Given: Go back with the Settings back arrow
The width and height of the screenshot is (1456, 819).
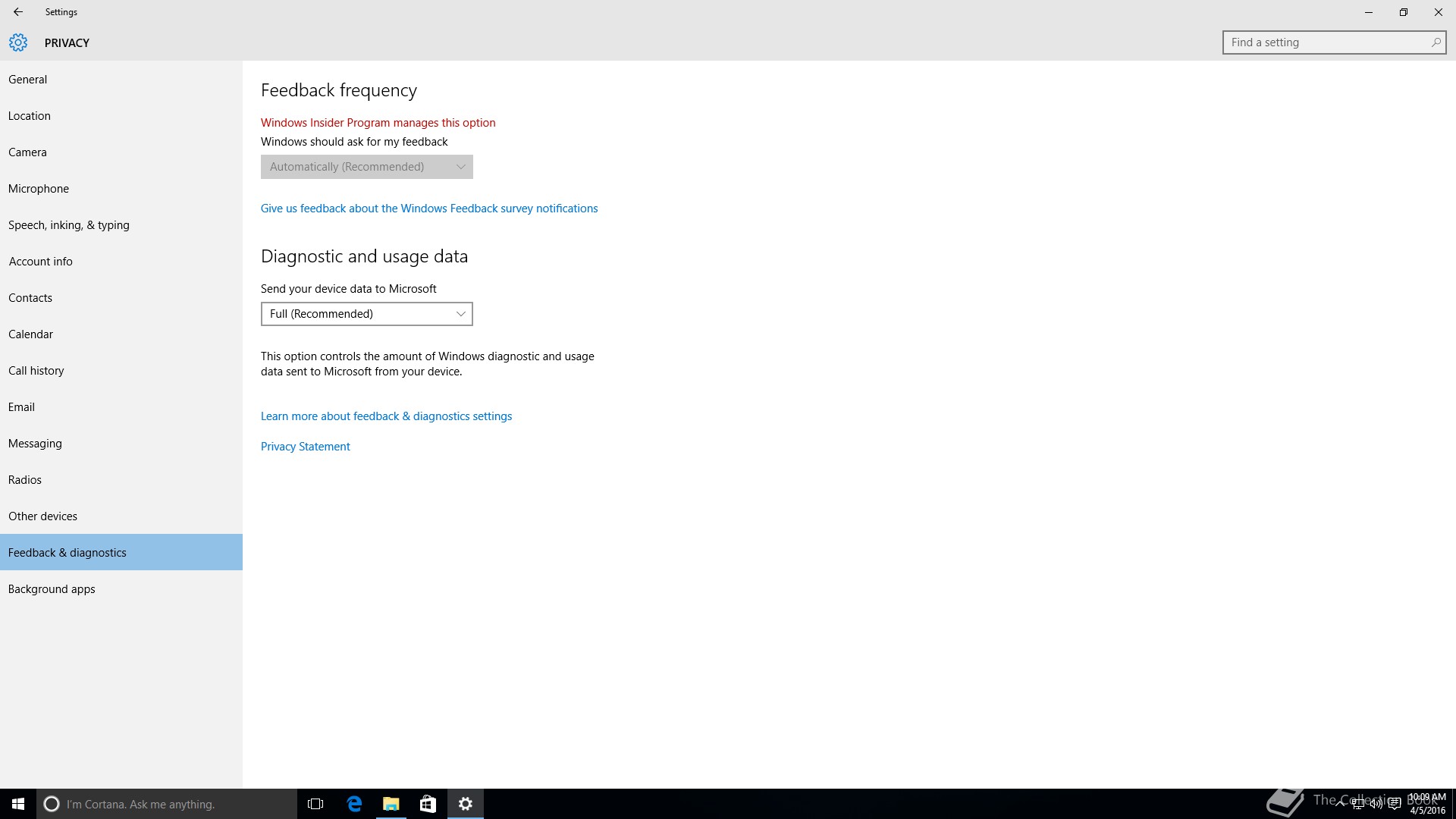Looking at the screenshot, I should (18, 12).
